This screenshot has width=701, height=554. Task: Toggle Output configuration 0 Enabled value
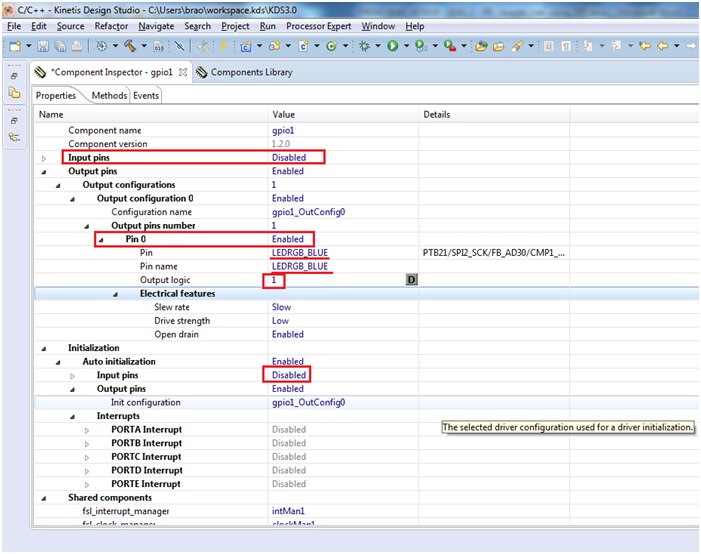[x=287, y=199]
